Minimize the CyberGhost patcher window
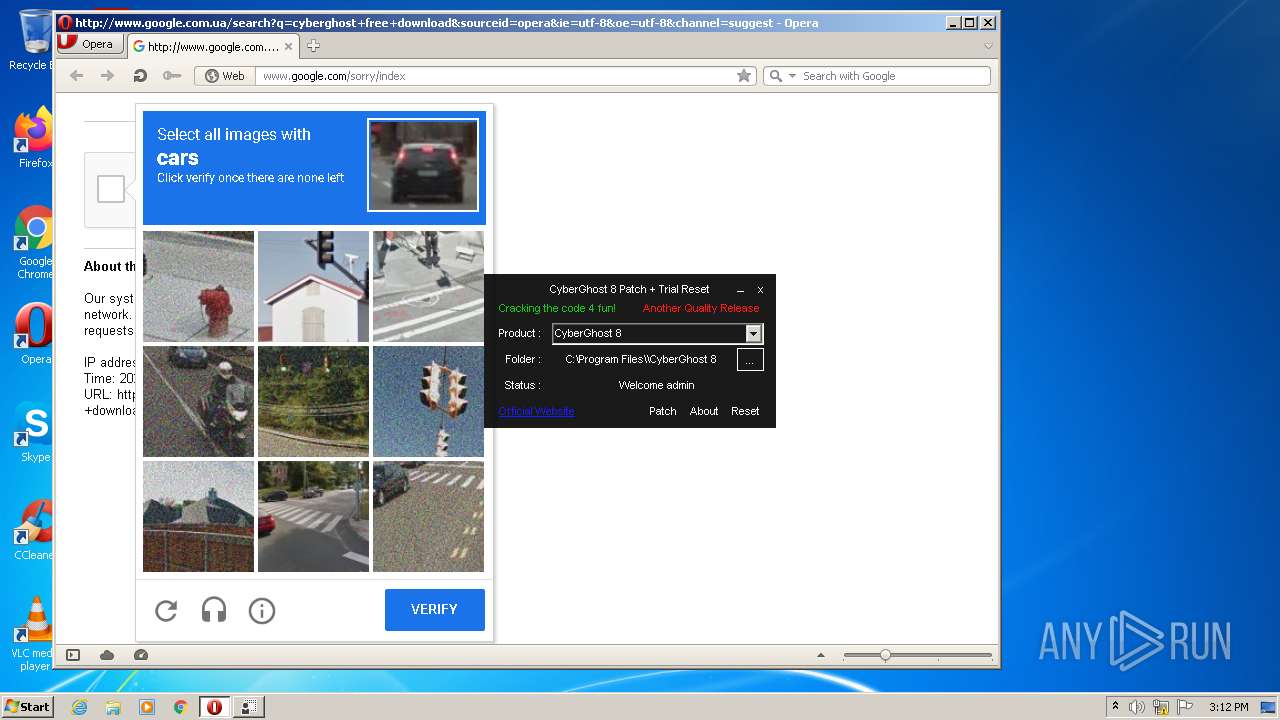This screenshot has height=720, width=1280. [x=741, y=290]
